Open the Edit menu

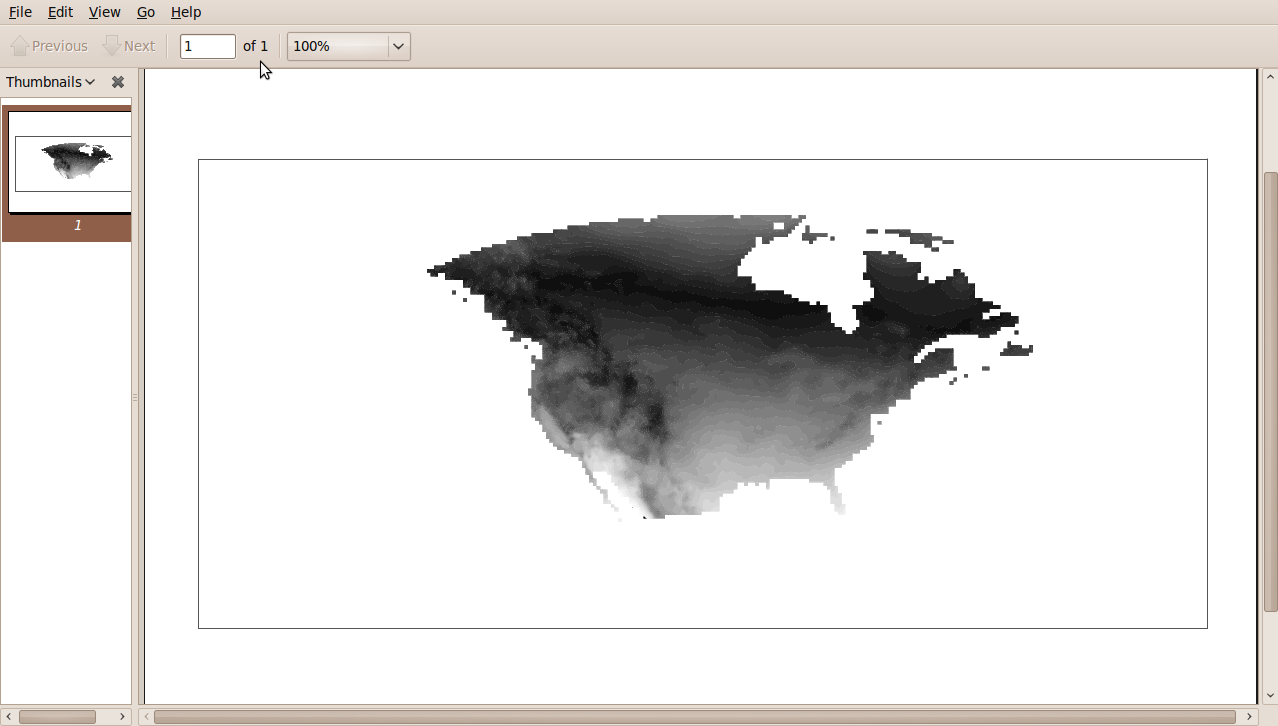(60, 12)
